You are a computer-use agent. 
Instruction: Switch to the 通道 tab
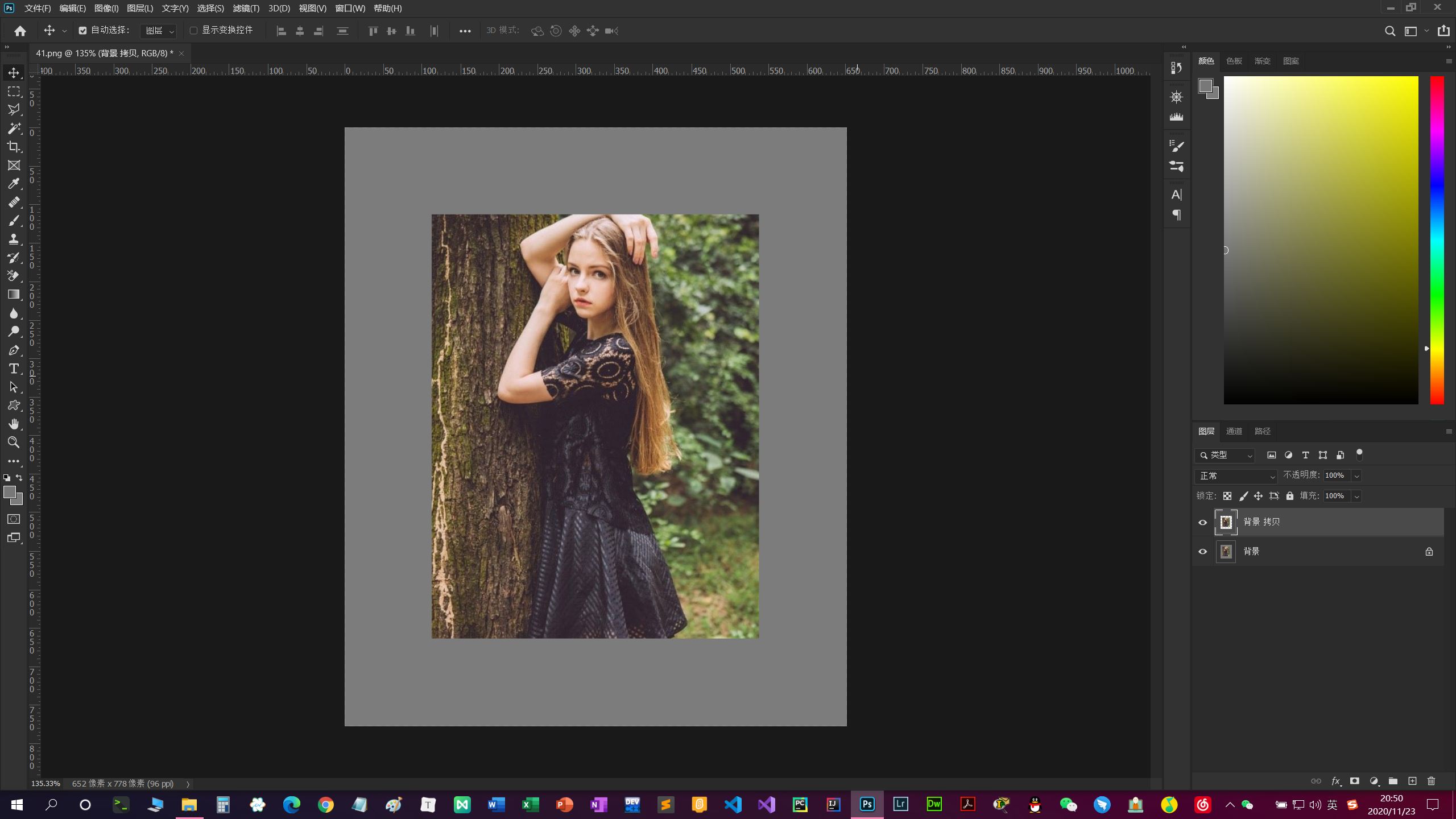pos(1234,431)
